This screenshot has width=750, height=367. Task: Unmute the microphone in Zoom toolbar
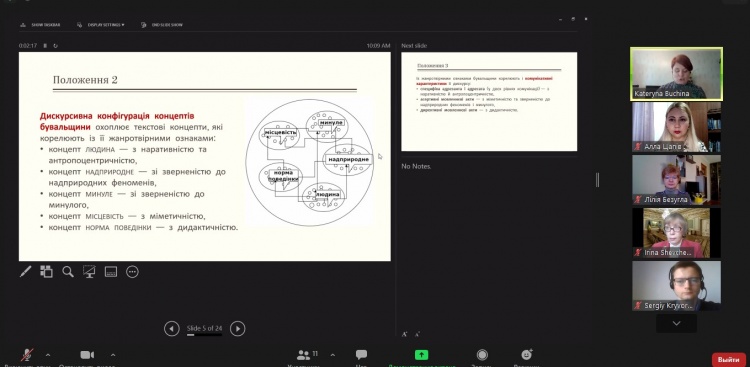click(x=27, y=356)
